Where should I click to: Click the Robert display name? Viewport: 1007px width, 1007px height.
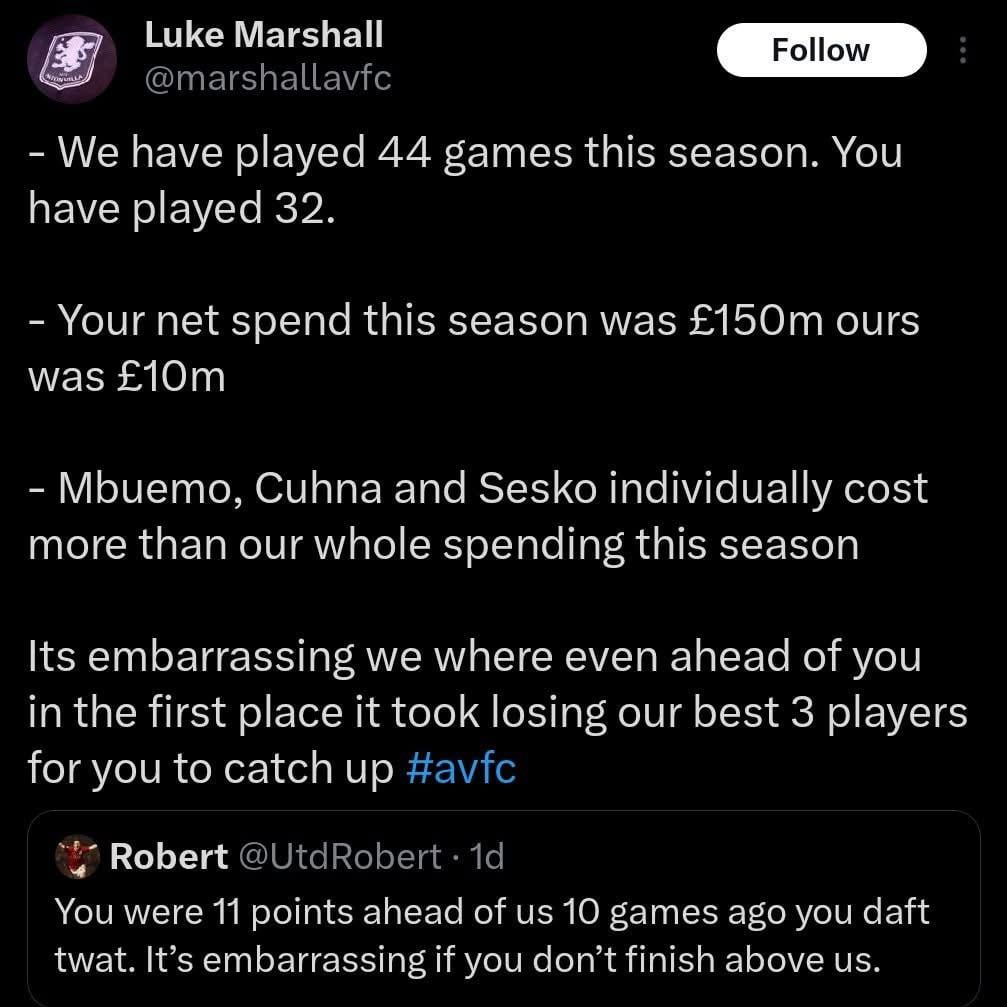(169, 856)
